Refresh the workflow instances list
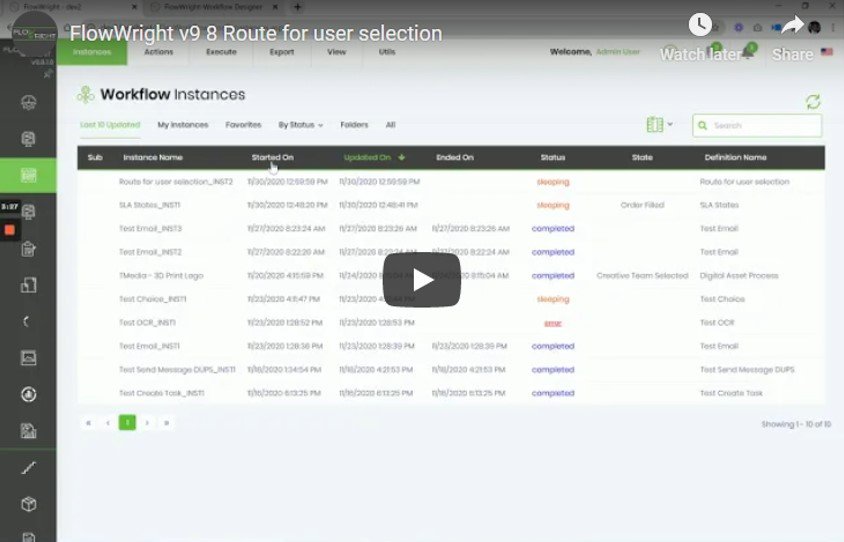This screenshot has height=542, width=844. [813, 102]
